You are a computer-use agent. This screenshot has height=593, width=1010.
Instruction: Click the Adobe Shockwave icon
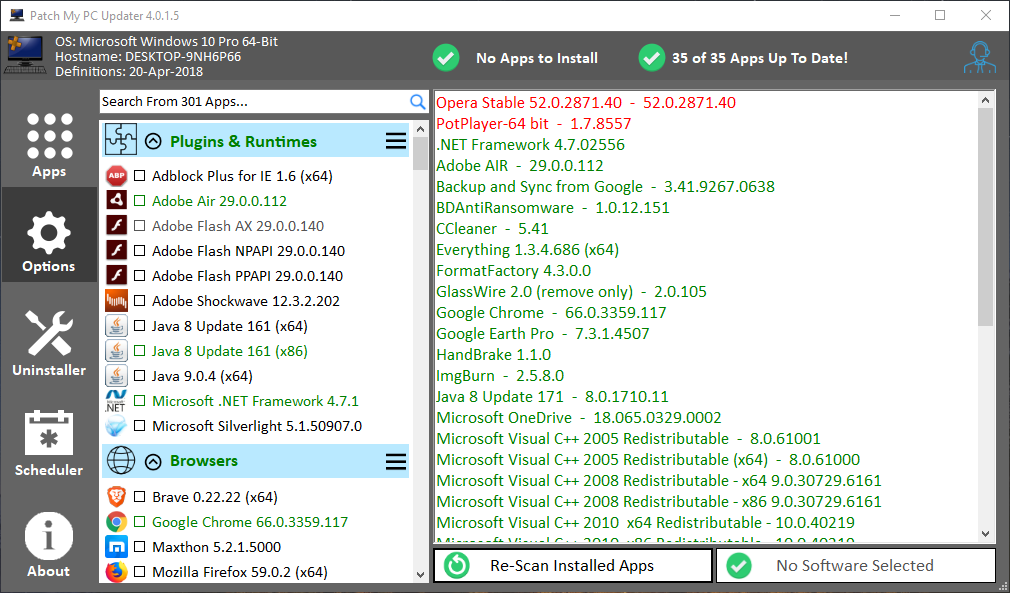pyautogui.click(x=117, y=301)
